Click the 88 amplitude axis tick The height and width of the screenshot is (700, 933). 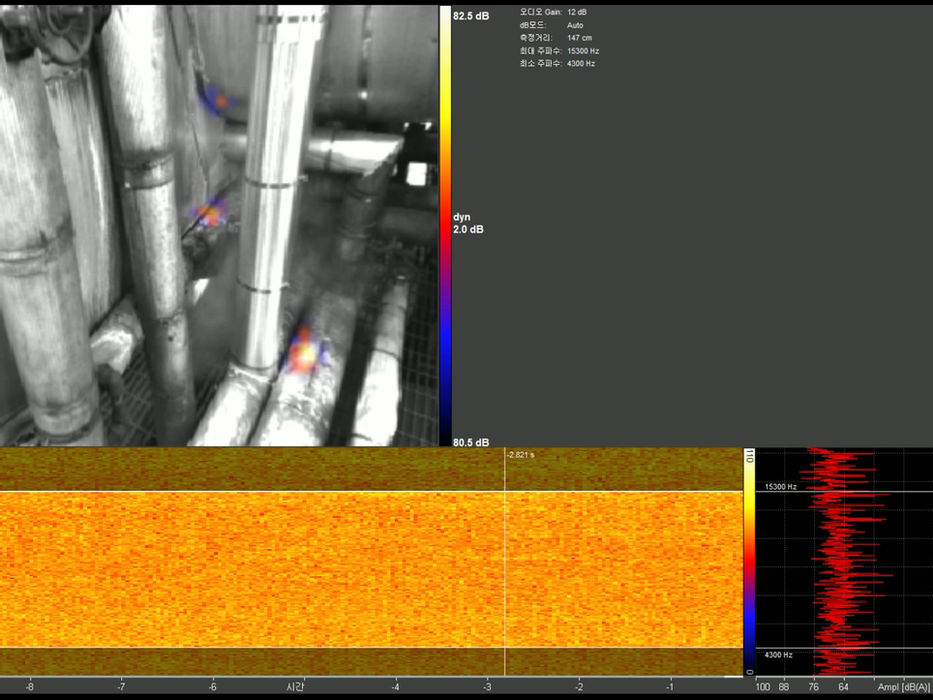tap(784, 687)
